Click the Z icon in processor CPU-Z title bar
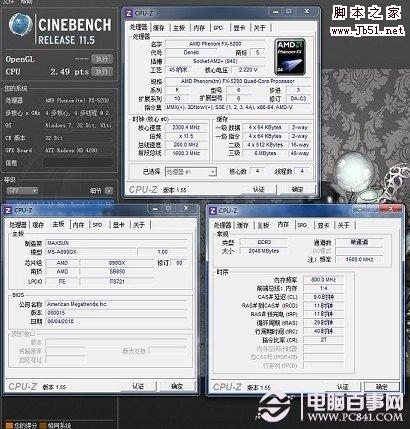Viewport: 410px width, 429px height. coord(129,13)
